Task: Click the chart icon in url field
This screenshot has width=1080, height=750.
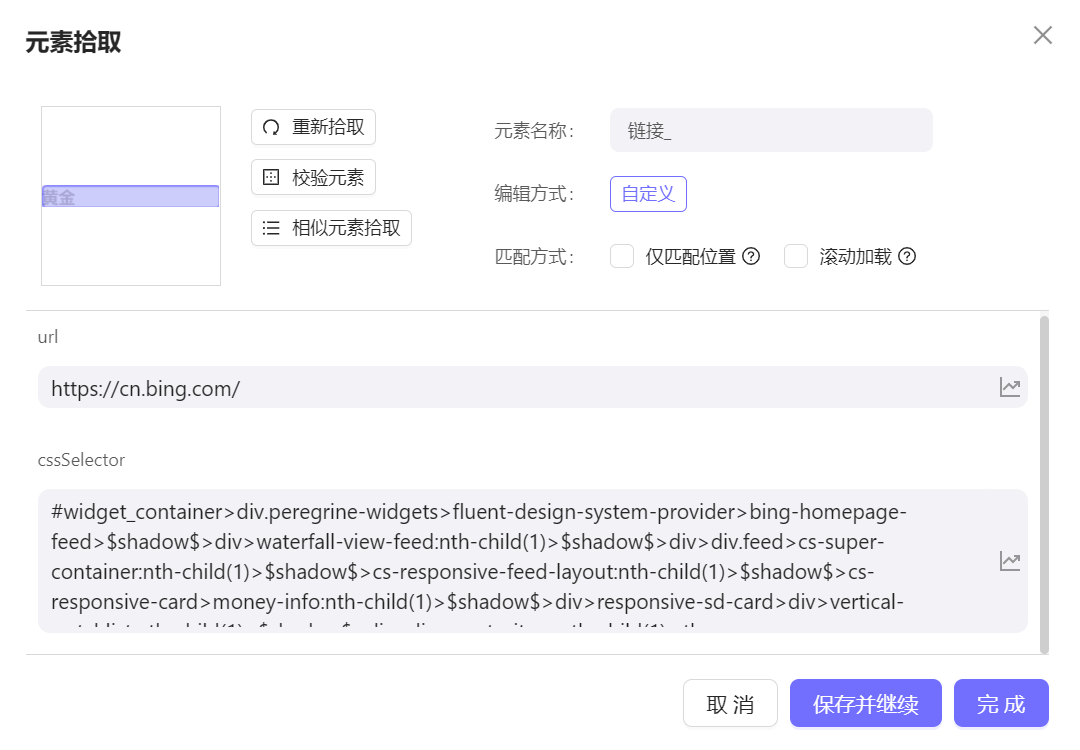Action: click(1010, 387)
